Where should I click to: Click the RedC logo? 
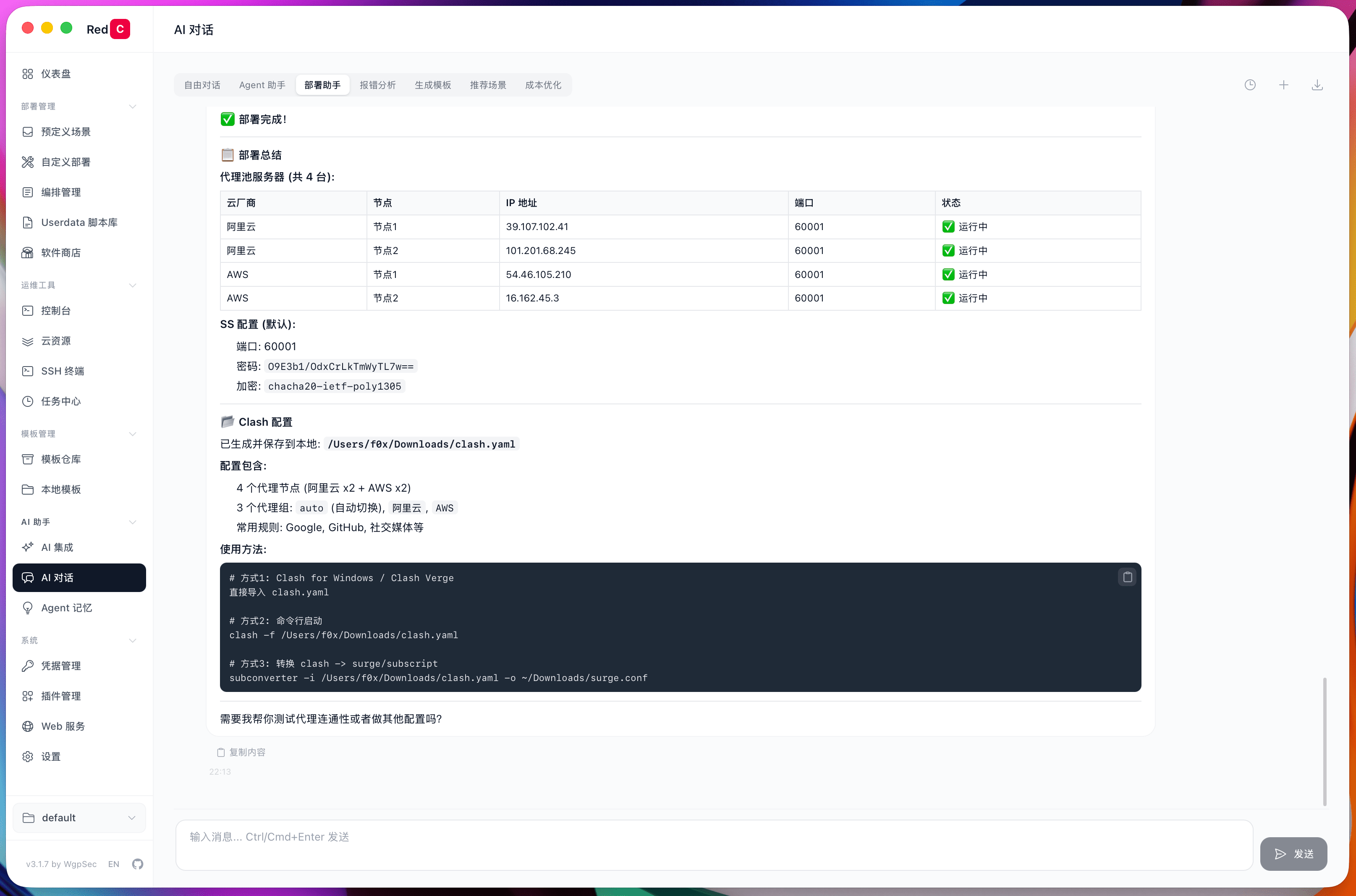(108, 29)
